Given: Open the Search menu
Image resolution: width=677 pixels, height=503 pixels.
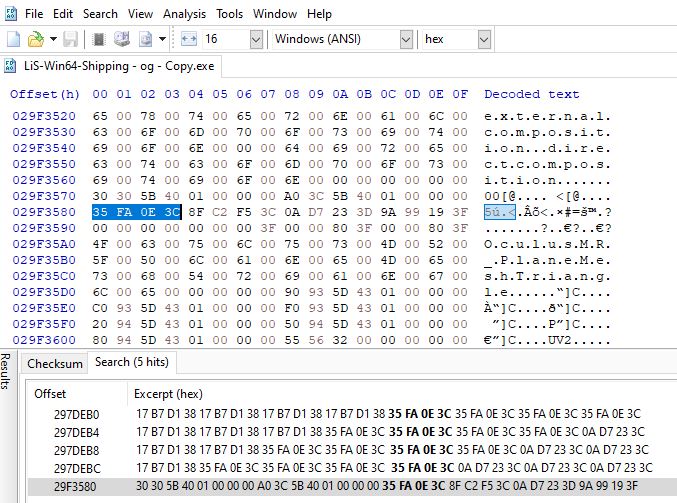Looking at the screenshot, I should pos(100,14).
